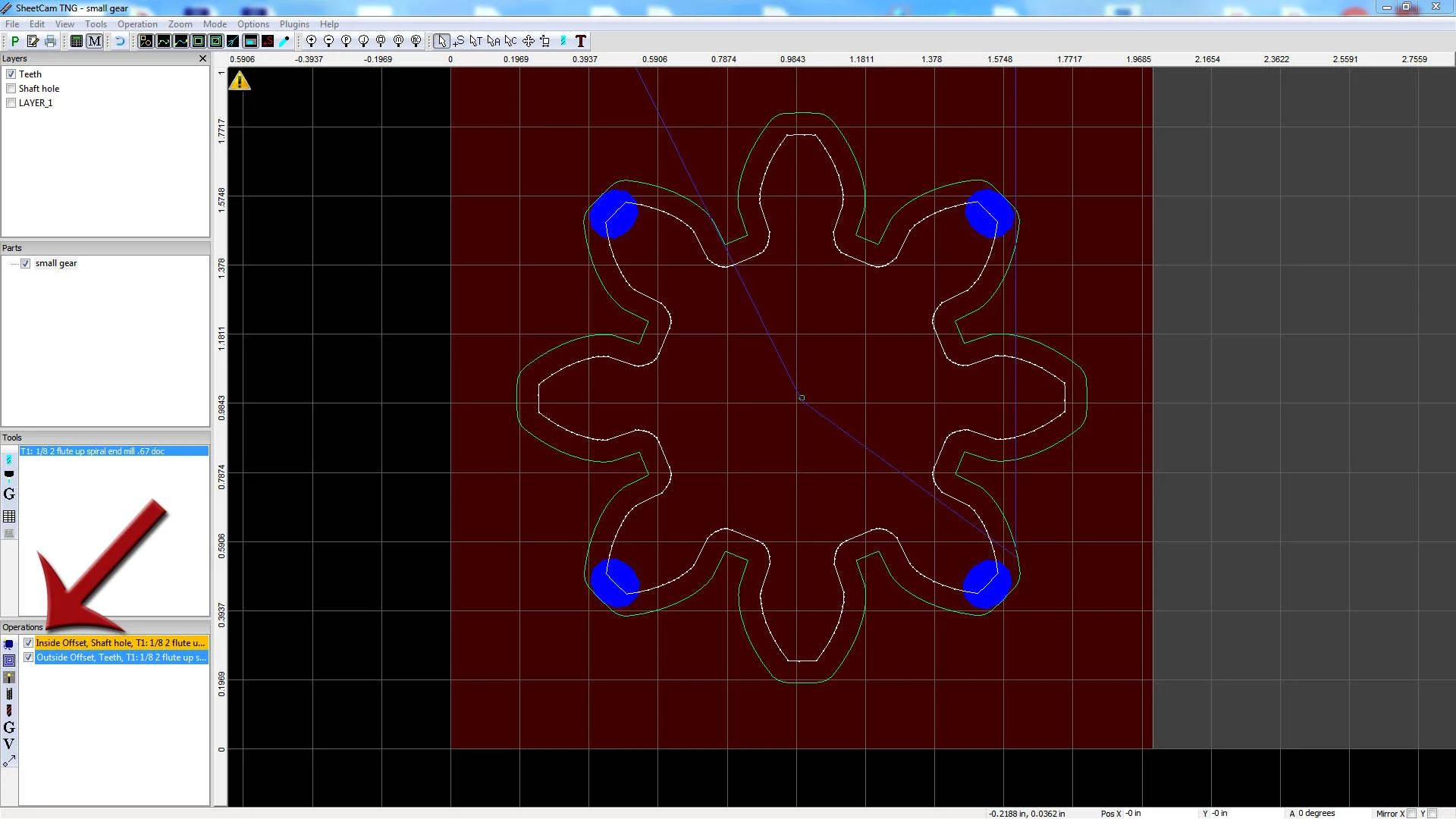Check the LAYER_1 layer checkbox
This screenshot has width=1456, height=819.
(11, 103)
